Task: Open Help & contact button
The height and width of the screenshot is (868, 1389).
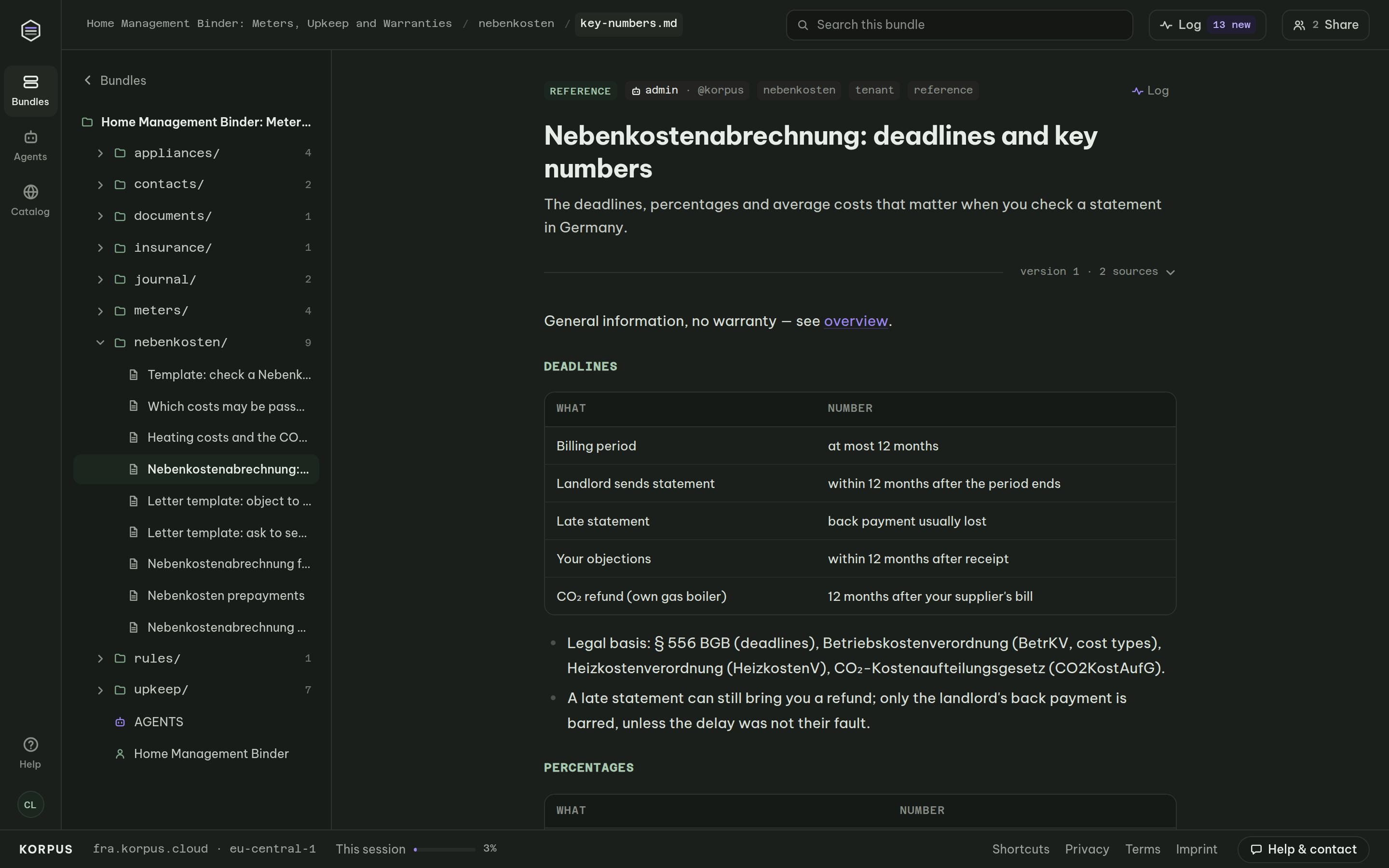Action: (x=1304, y=849)
